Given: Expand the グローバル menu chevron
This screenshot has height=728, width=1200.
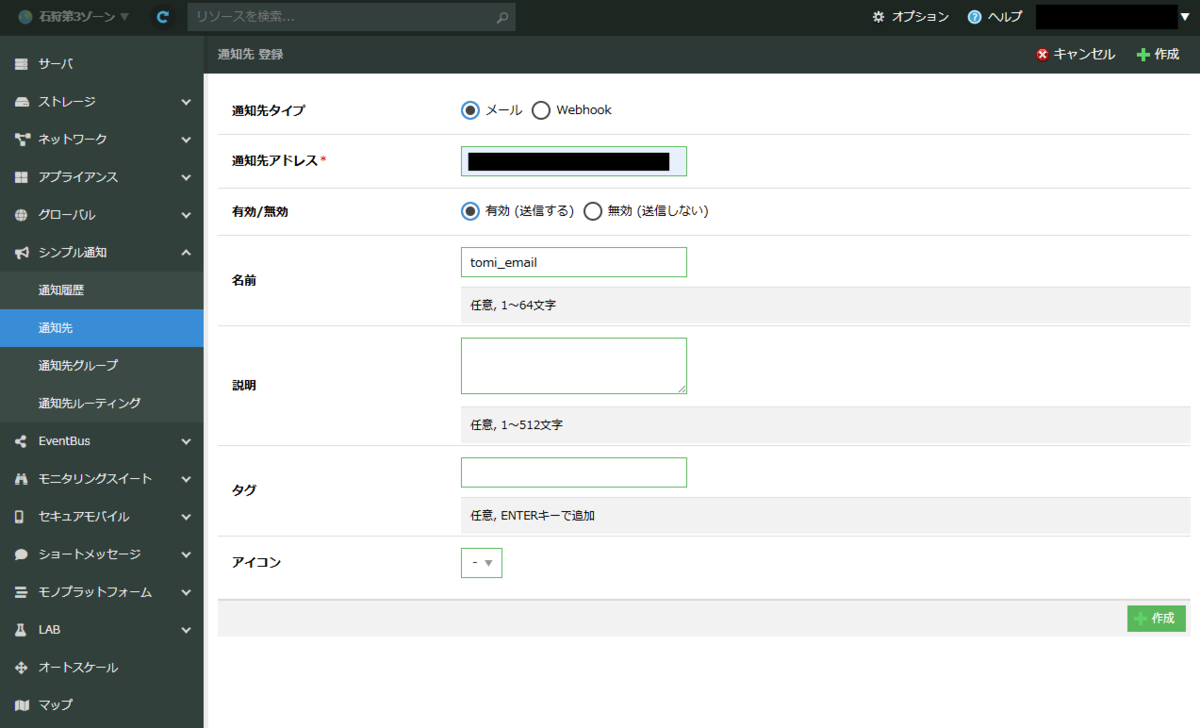Looking at the screenshot, I should point(186,215).
